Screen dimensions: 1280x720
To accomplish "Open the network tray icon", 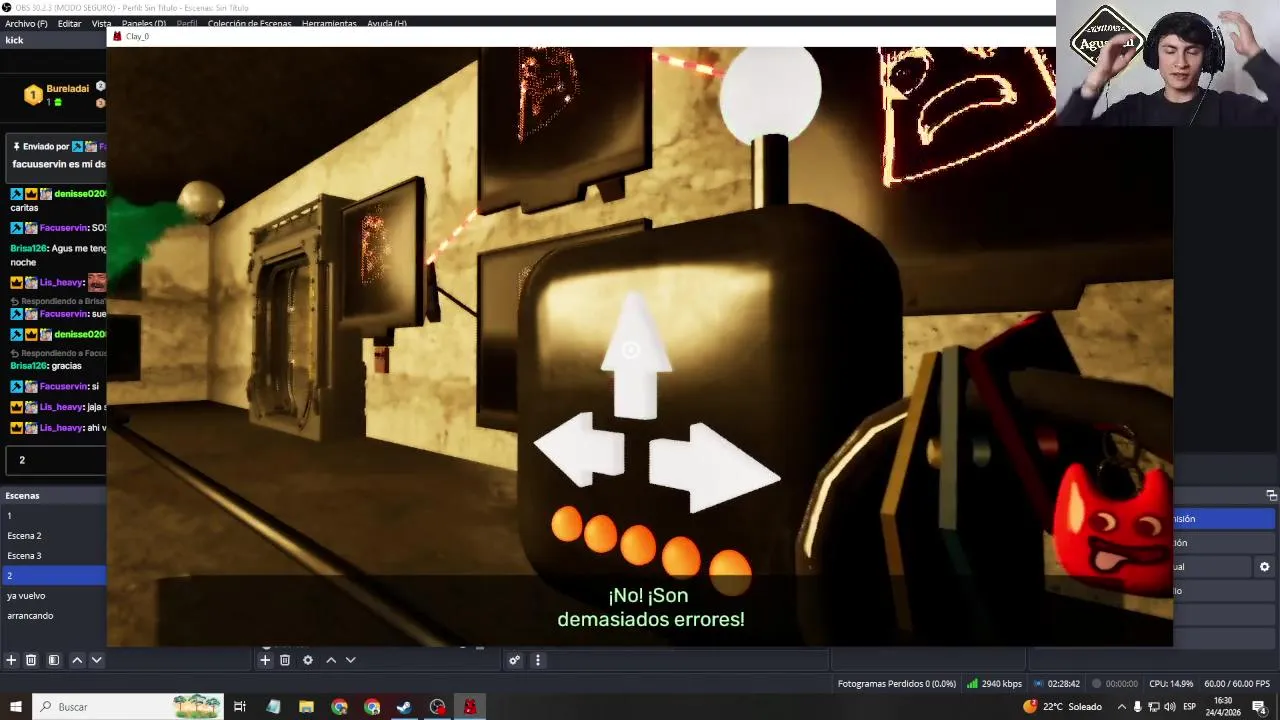I will pos(1154,707).
